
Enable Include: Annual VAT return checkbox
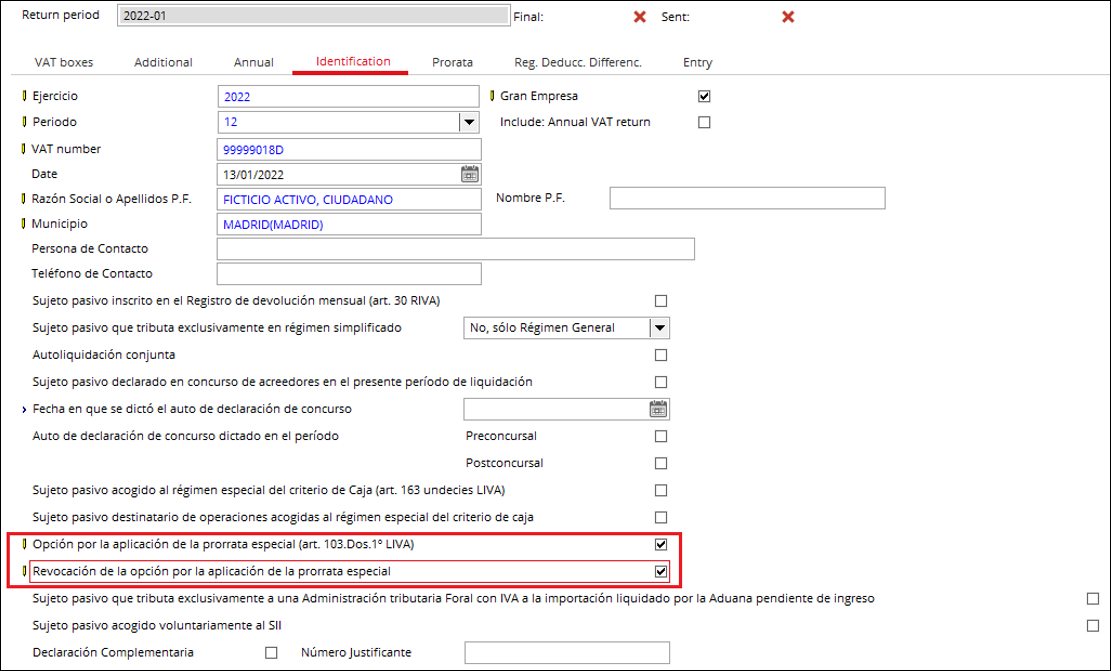(x=704, y=122)
